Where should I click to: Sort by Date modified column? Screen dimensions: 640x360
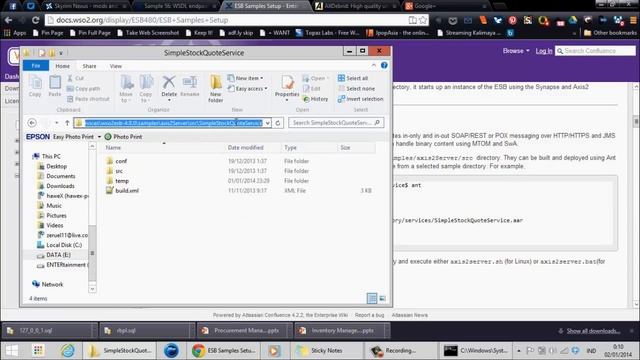(x=246, y=147)
